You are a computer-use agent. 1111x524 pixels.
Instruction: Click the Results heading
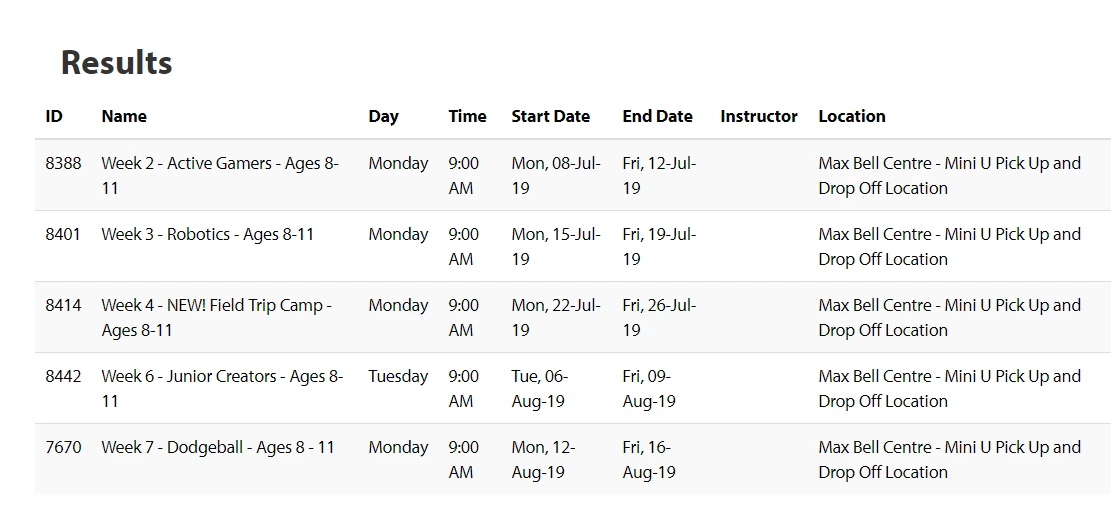pyautogui.click(x=116, y=63)
